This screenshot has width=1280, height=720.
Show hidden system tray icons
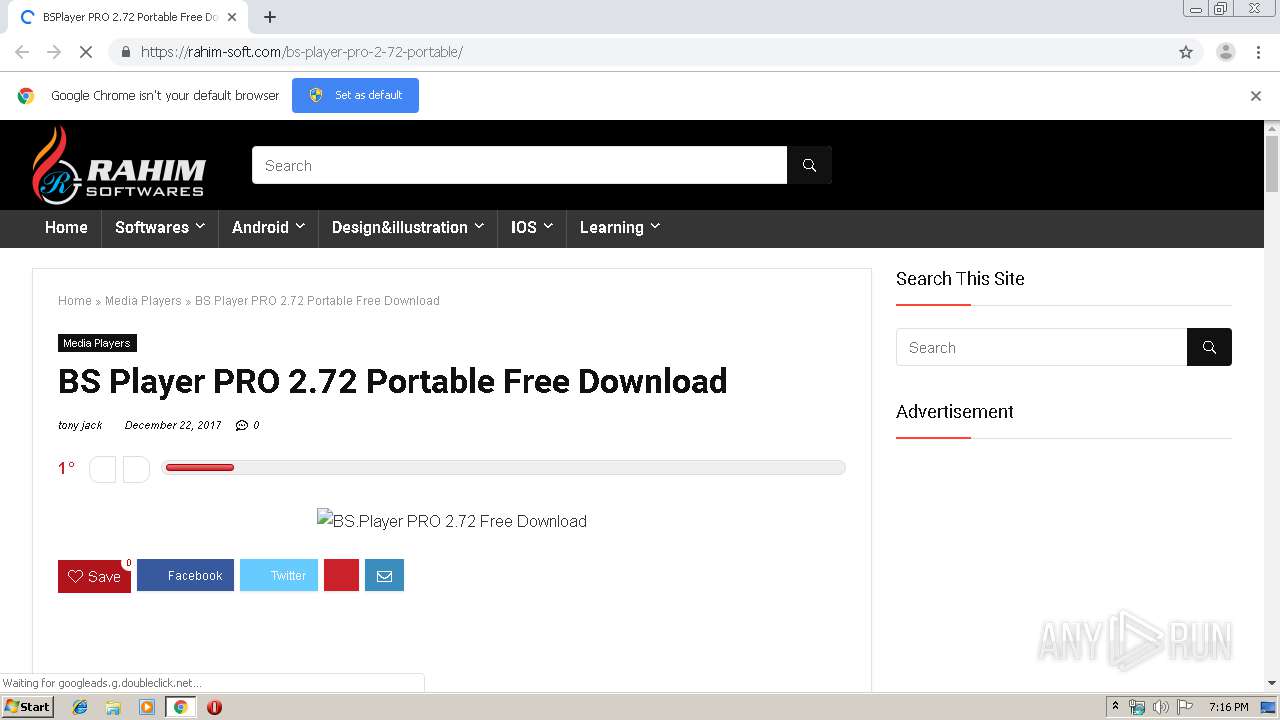(1115, 707)
